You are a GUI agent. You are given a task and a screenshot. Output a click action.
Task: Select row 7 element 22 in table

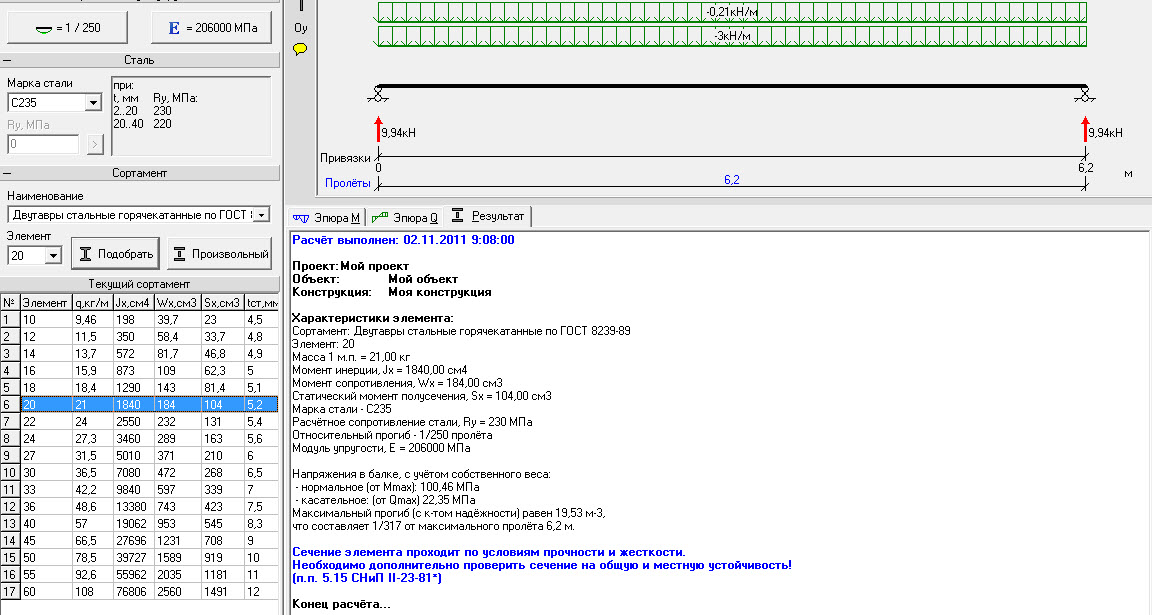tap(140, 422)
